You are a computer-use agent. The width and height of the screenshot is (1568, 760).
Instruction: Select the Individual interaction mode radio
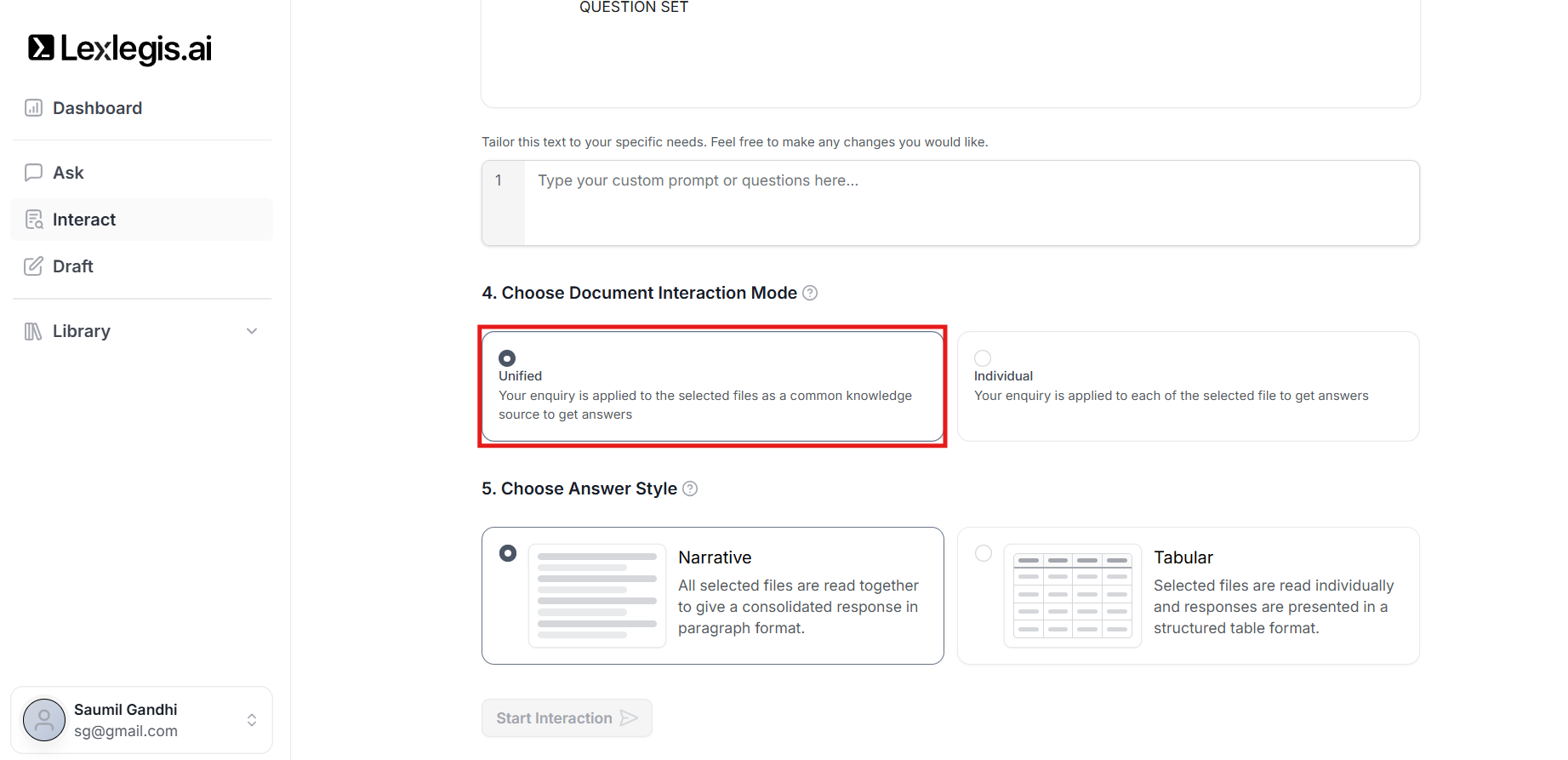pyautogui.click(x=983, y=358)
